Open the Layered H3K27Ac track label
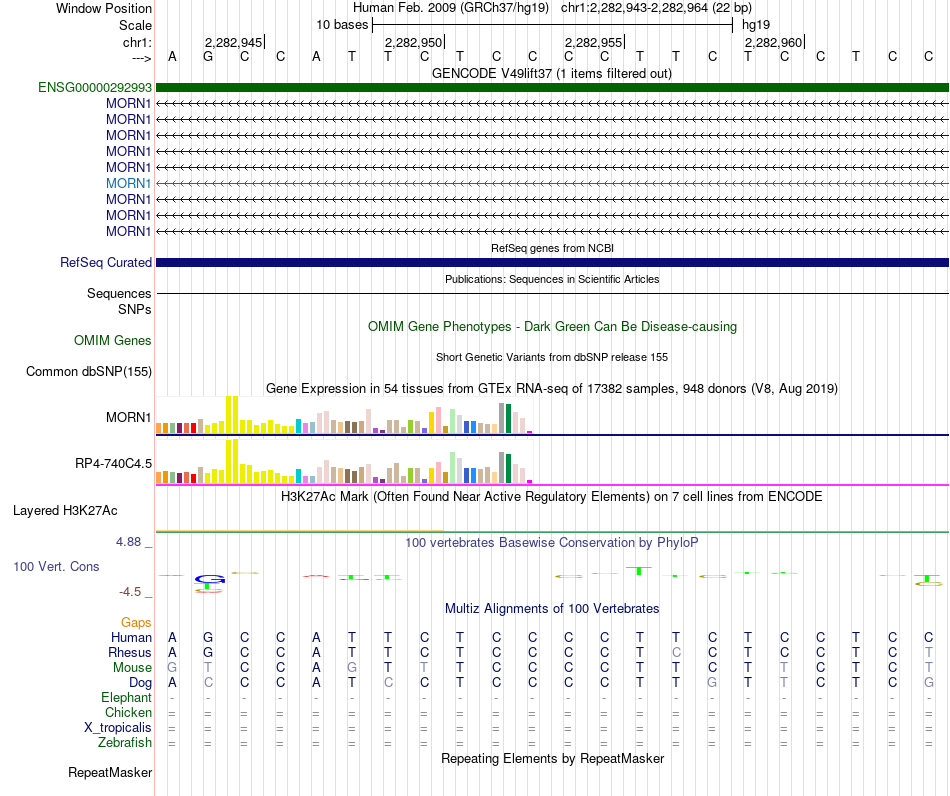This screenshot has height=796, width=950. tap(65, 511)
